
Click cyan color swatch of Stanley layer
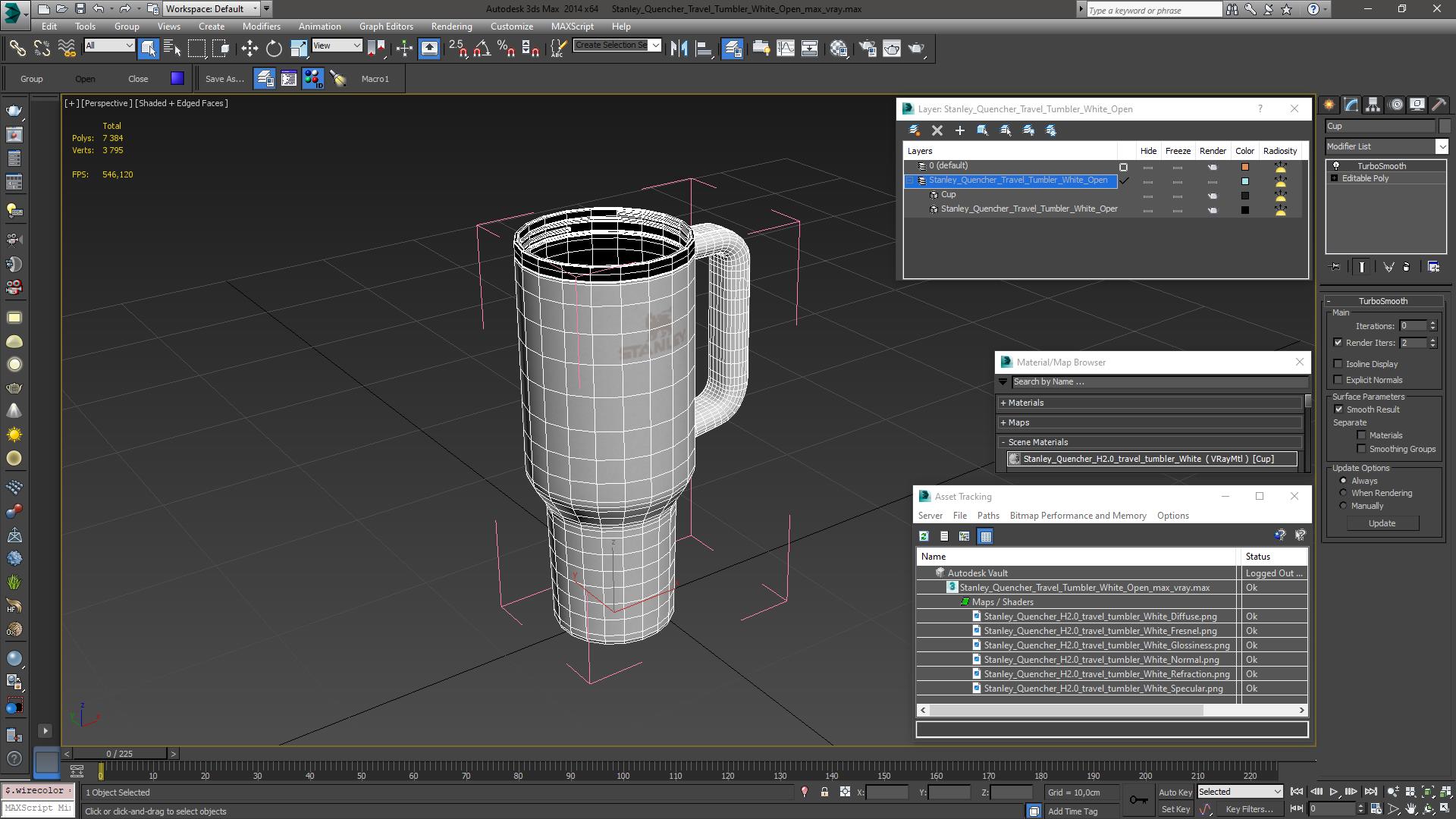(1244, 181)
